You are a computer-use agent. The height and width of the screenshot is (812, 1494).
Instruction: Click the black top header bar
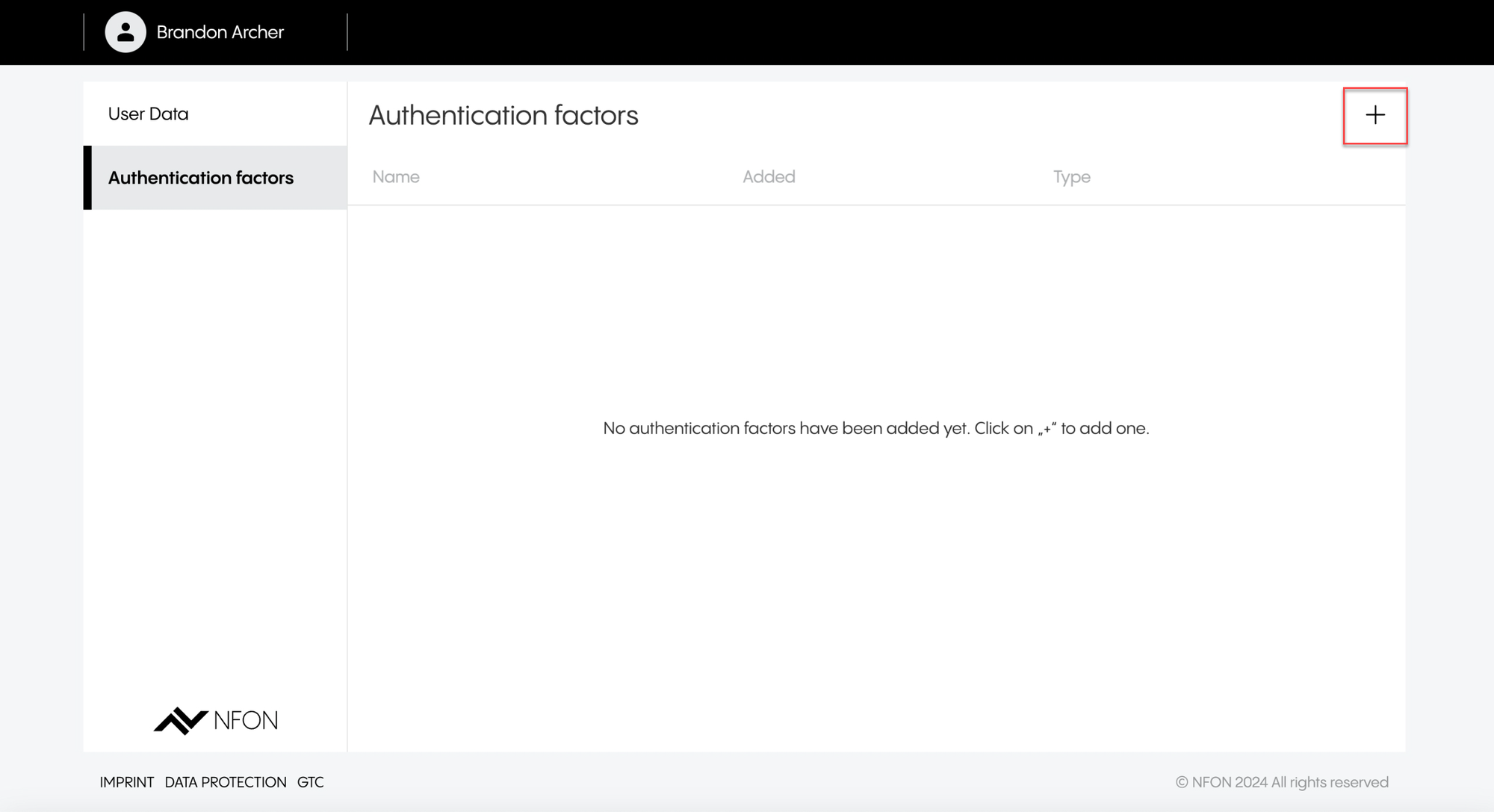tap(896, 32)
